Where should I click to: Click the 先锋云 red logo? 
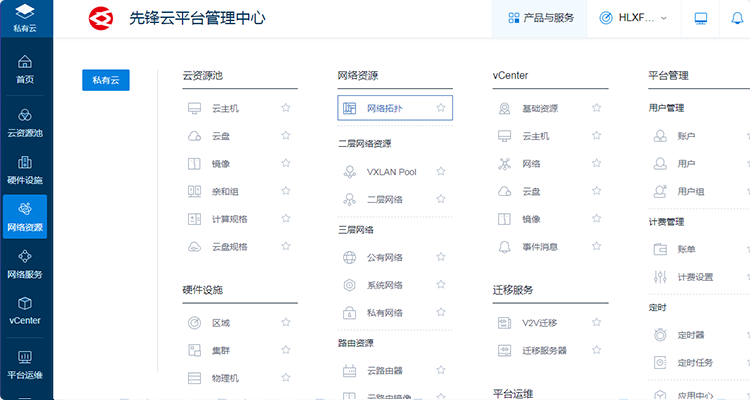(101, 18)
